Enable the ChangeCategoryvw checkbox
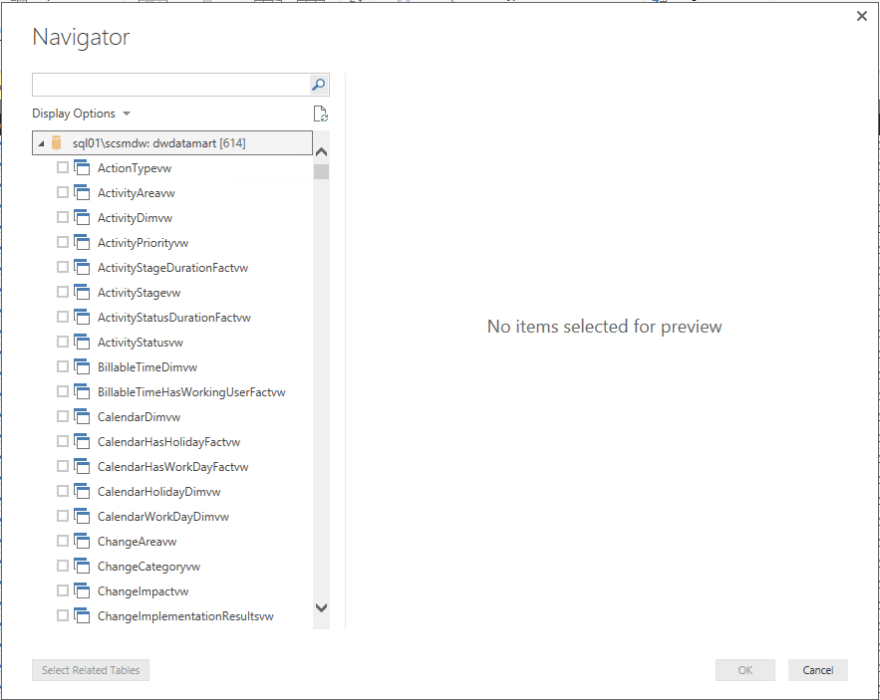 [x=63, y=566]
